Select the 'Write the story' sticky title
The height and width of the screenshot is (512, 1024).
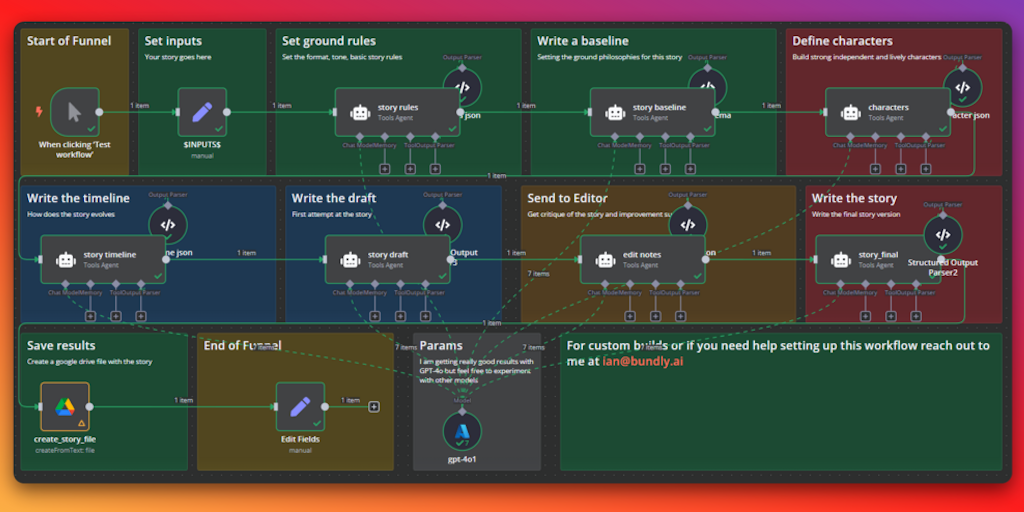click(854, 198)
